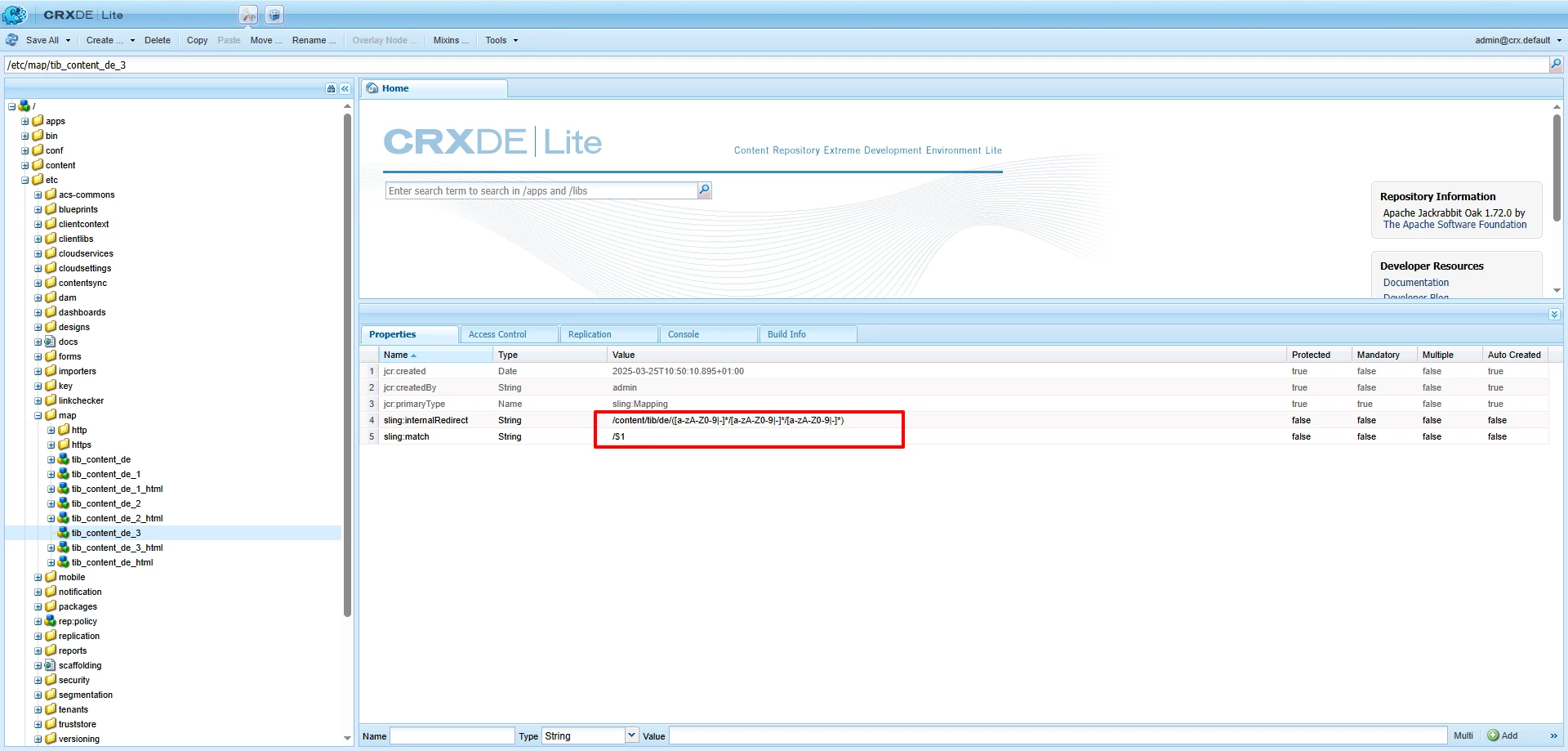The height and width of the screenshot is (751, 1568).
Task: Click the docs node page icon
Action: 50,342
